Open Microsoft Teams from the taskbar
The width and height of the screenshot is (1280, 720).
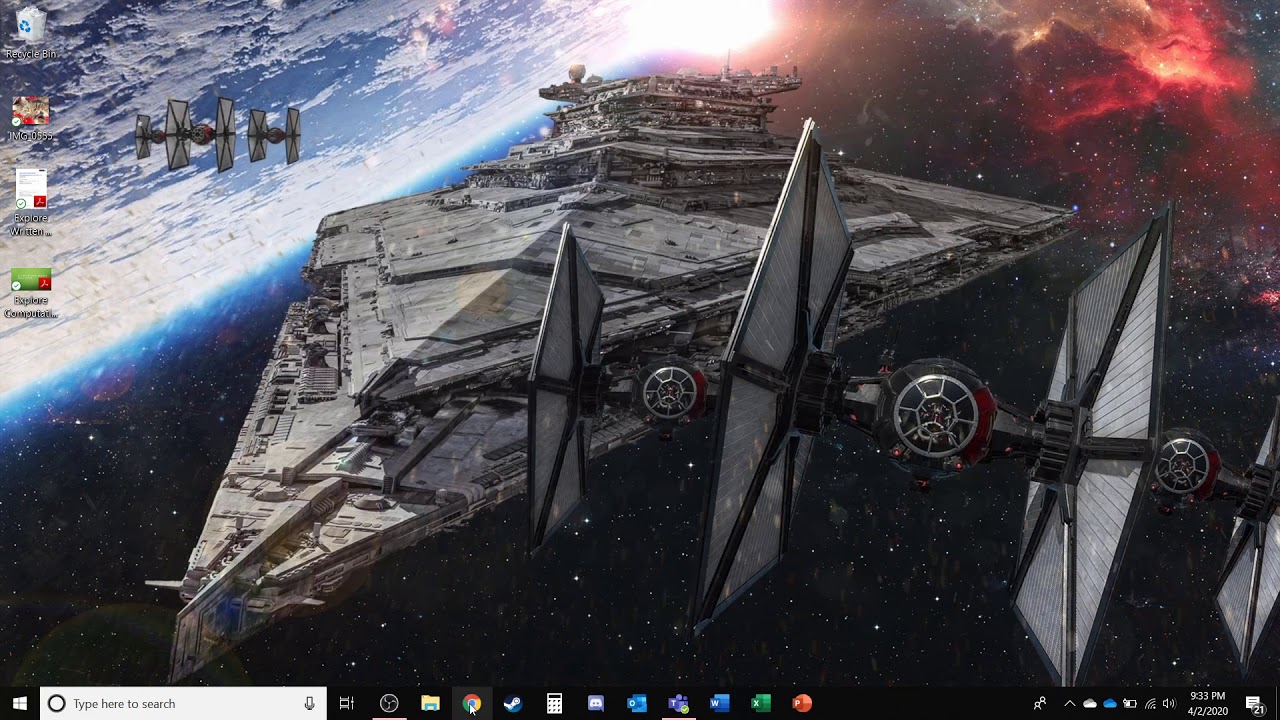click(x=679, y=704)
